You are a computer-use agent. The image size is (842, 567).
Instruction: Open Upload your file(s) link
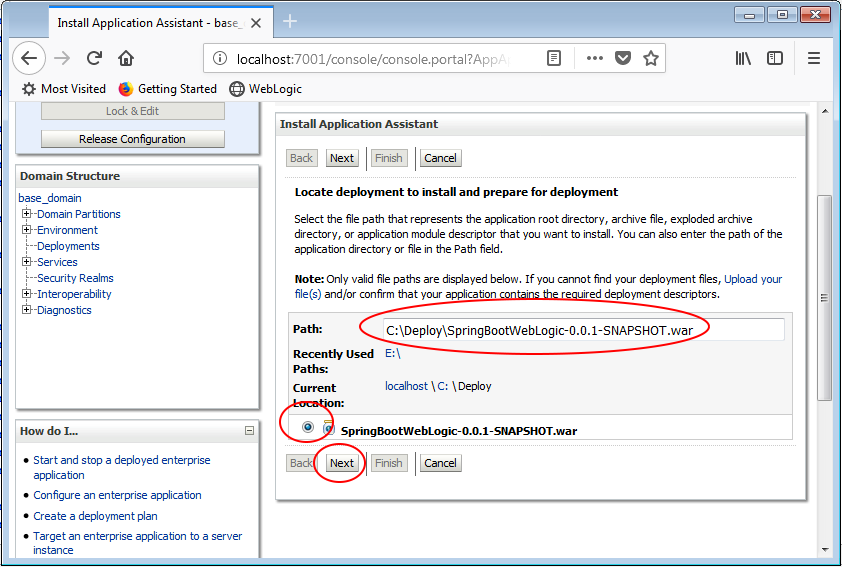(753, 279)
